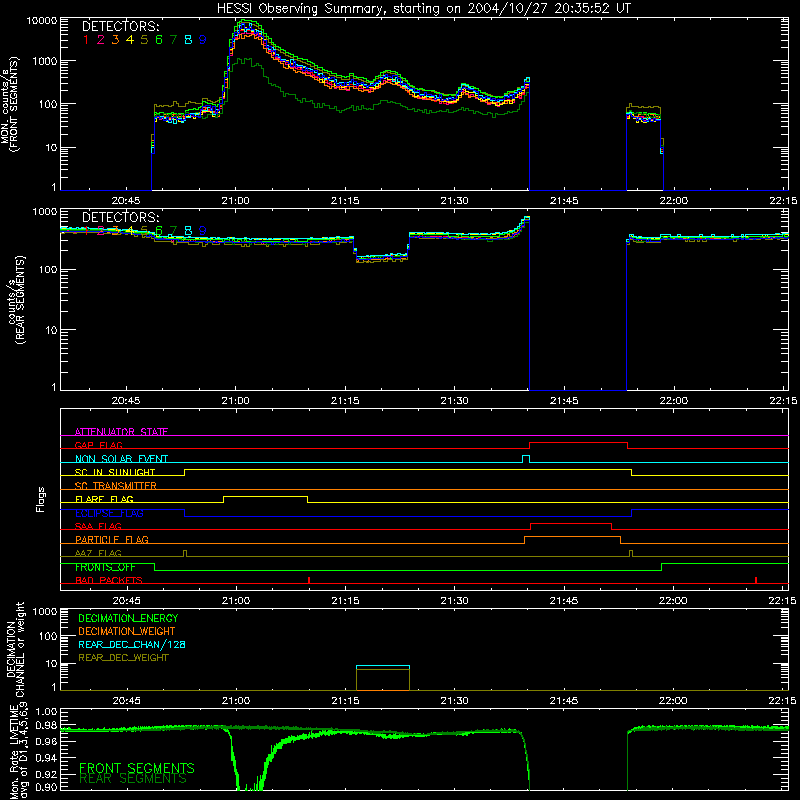Click the BAD_PACKETS red tick near 21:10
Viewport: 800px width, 800px height.
click(309, 580)
